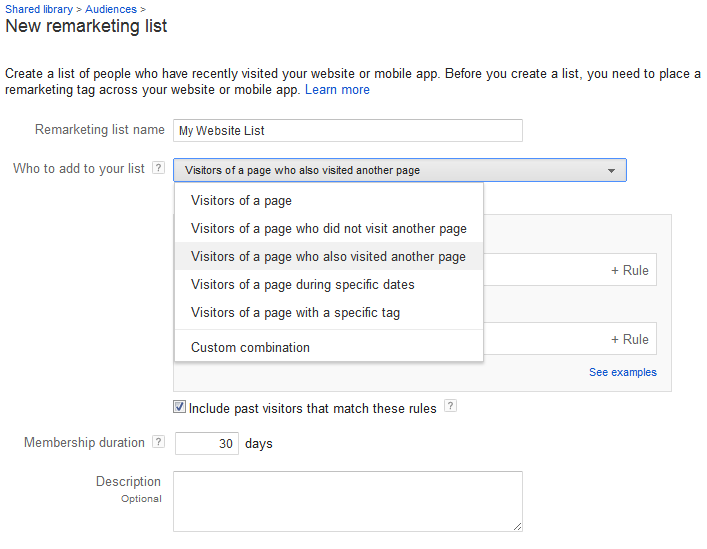Open the See examples link

[x=623, y=372]
